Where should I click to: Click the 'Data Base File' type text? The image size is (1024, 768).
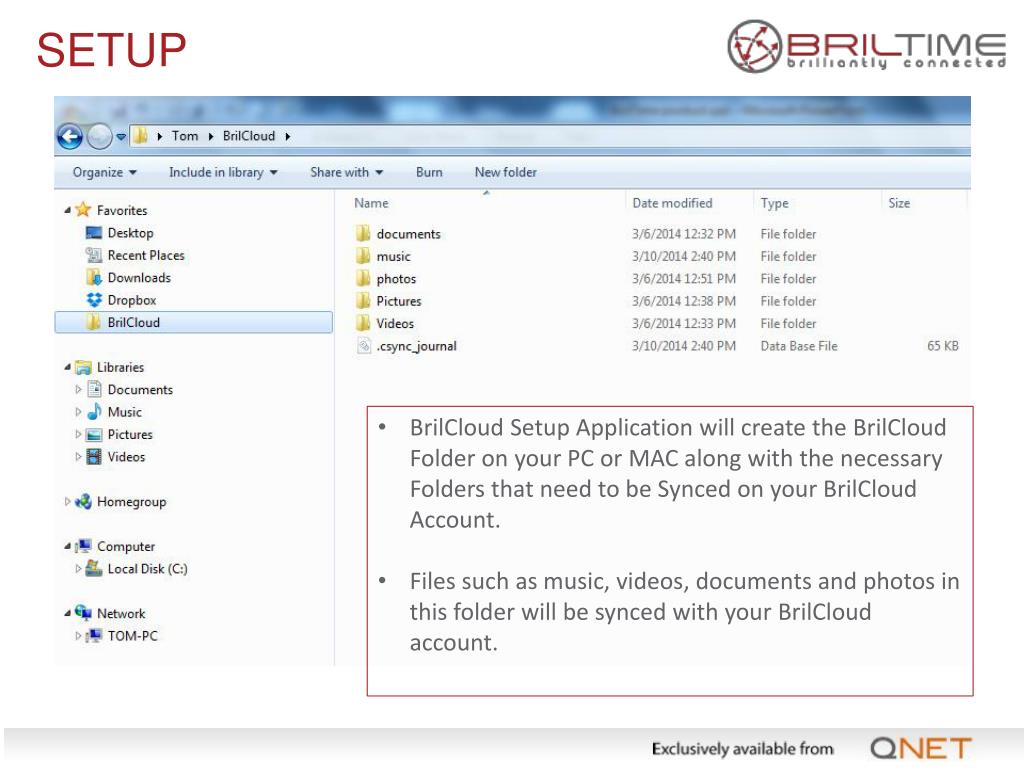(x=799, y=346)
